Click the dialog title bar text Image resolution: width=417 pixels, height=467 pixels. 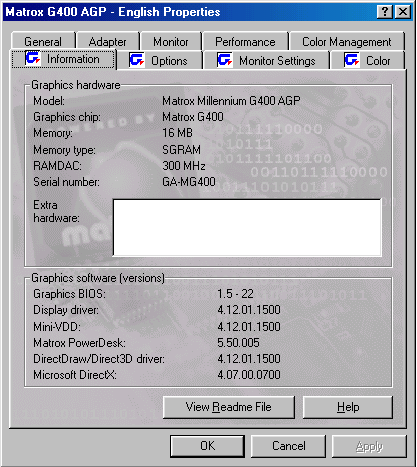[x=113, y=12]
